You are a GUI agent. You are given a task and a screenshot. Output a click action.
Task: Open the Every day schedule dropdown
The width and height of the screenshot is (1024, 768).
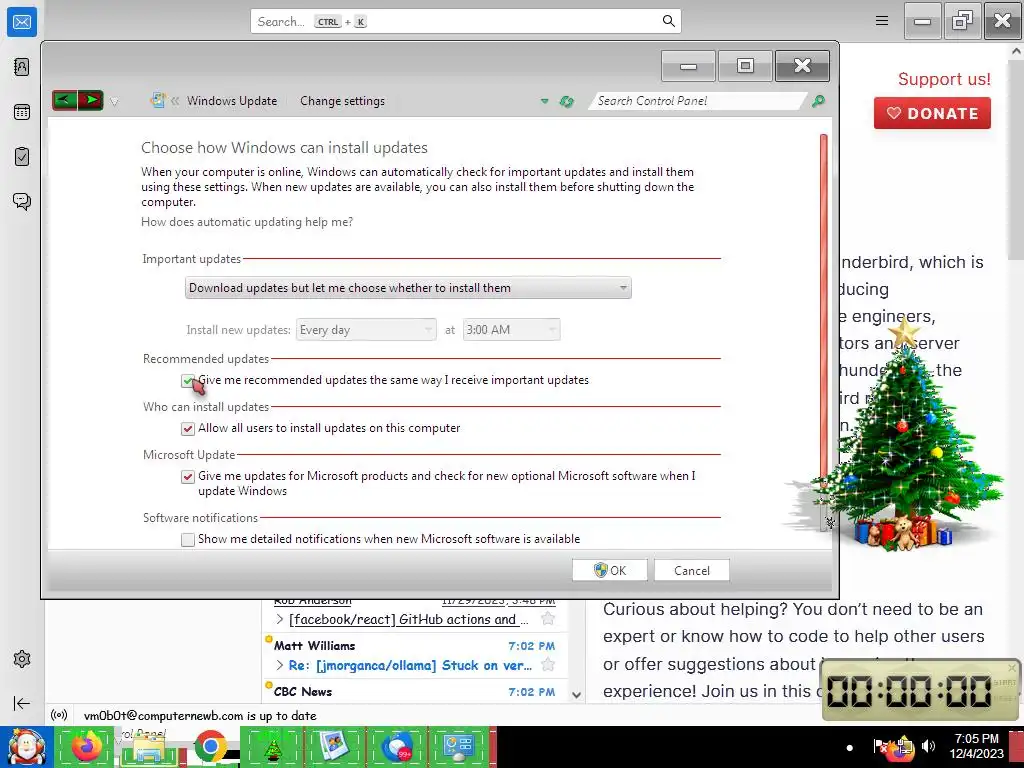(366, 330)
